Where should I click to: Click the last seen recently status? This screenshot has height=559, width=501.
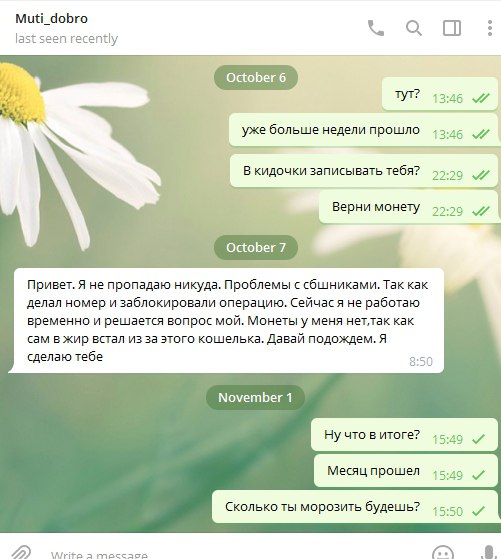(66, 39)
